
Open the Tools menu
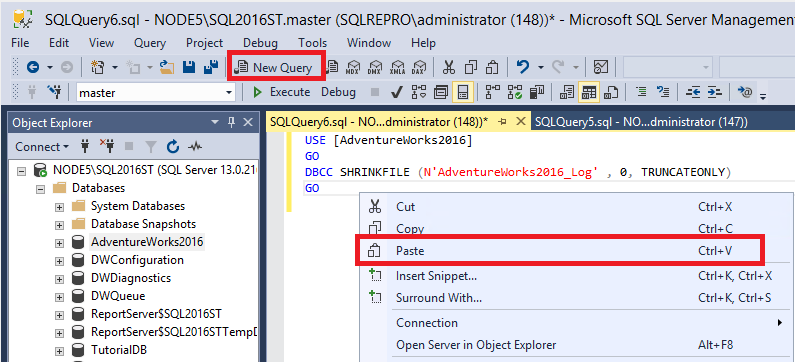point(312,43)
